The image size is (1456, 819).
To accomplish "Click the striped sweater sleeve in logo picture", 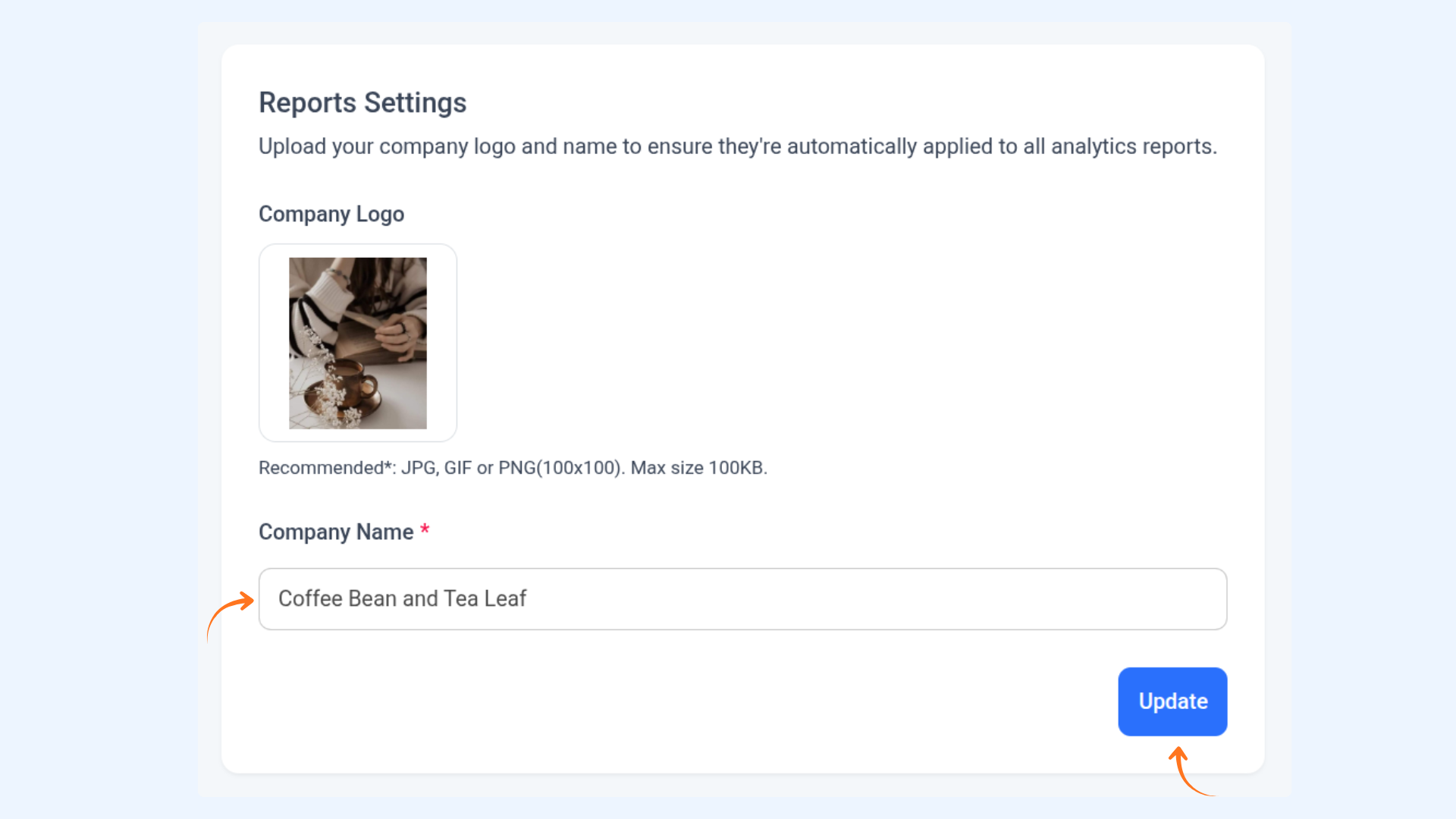I will click(x=312, y=311).
